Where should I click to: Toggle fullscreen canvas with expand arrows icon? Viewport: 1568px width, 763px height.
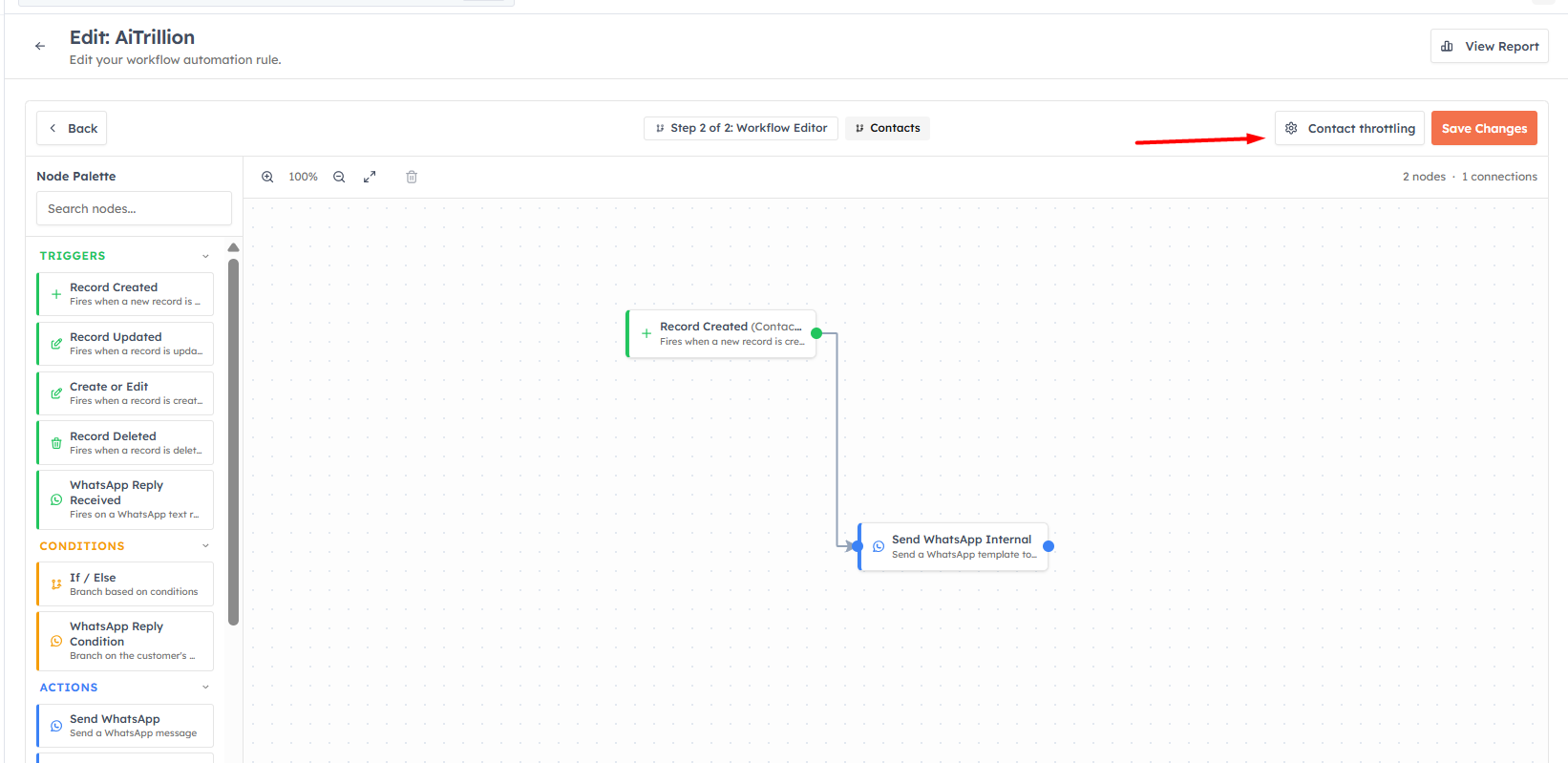[x=370, y=177]
